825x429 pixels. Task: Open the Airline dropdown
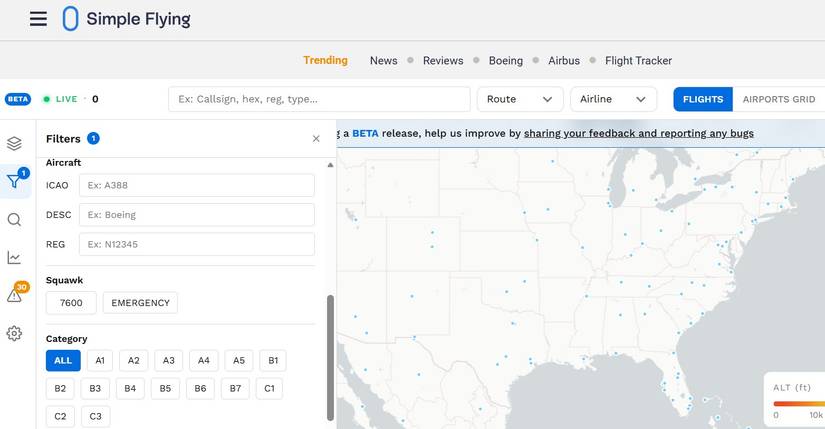[613, 99]
